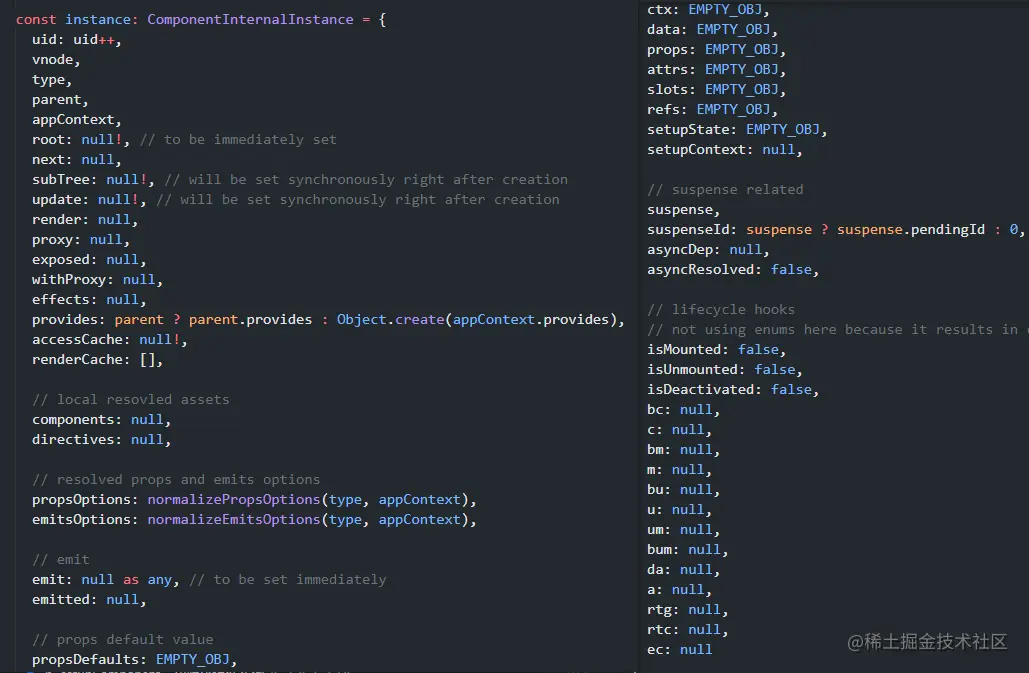Click 'normalizePropsOptions' function call
1029x673 pixels.
[234, 500]
